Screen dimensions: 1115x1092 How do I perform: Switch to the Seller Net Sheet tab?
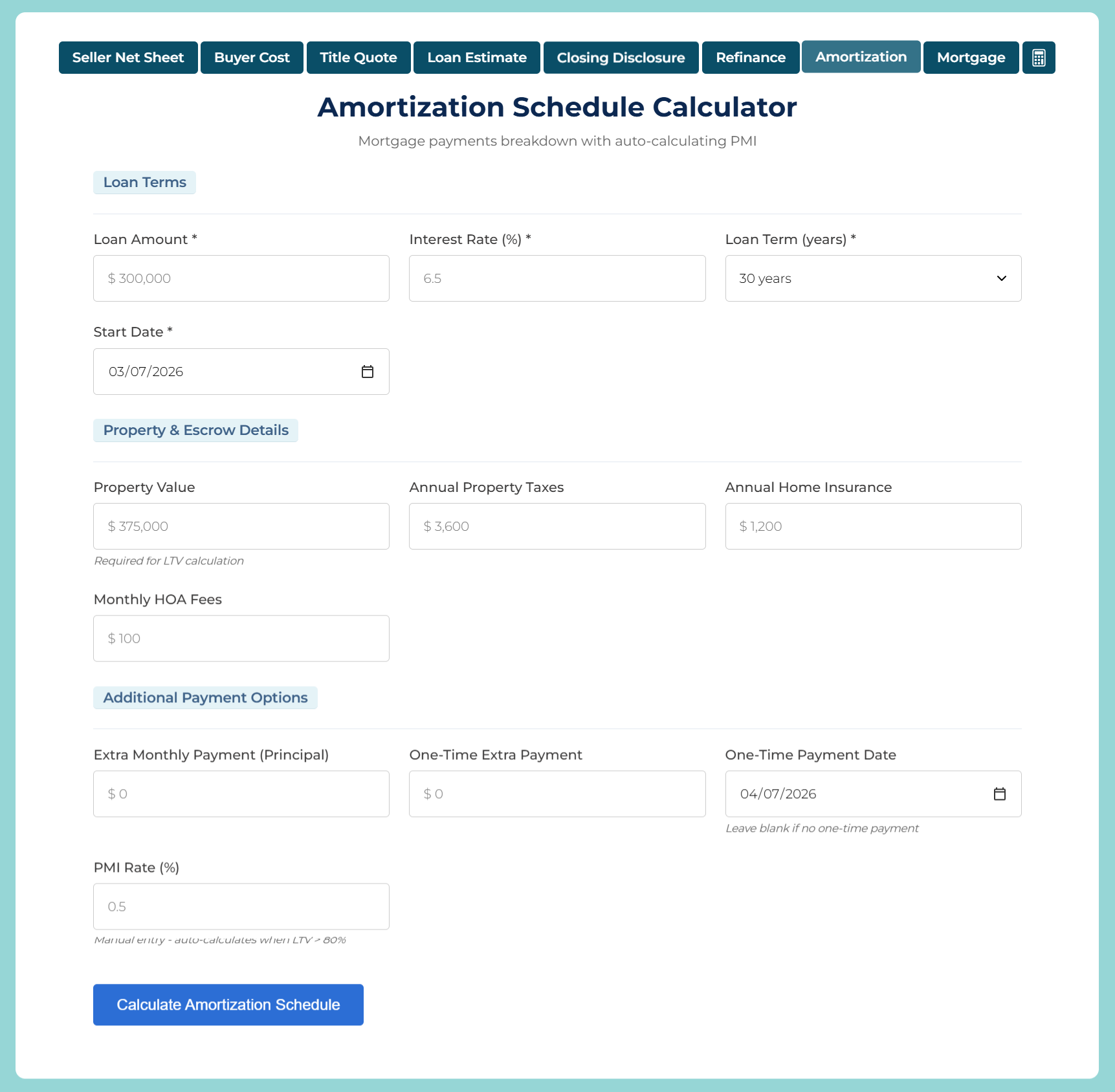tap(127, 57)
